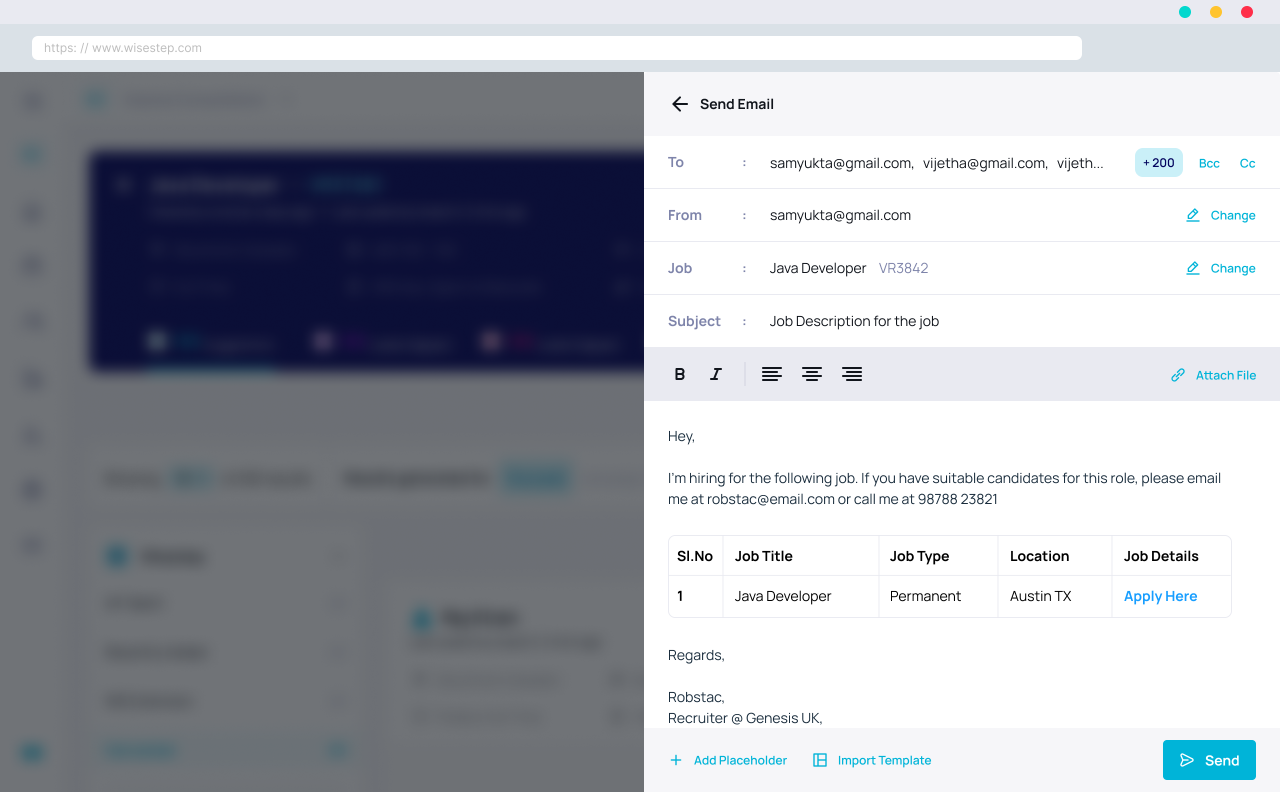Align email text left
This screenshot has width=1280, height=792.
pos(772,374)
